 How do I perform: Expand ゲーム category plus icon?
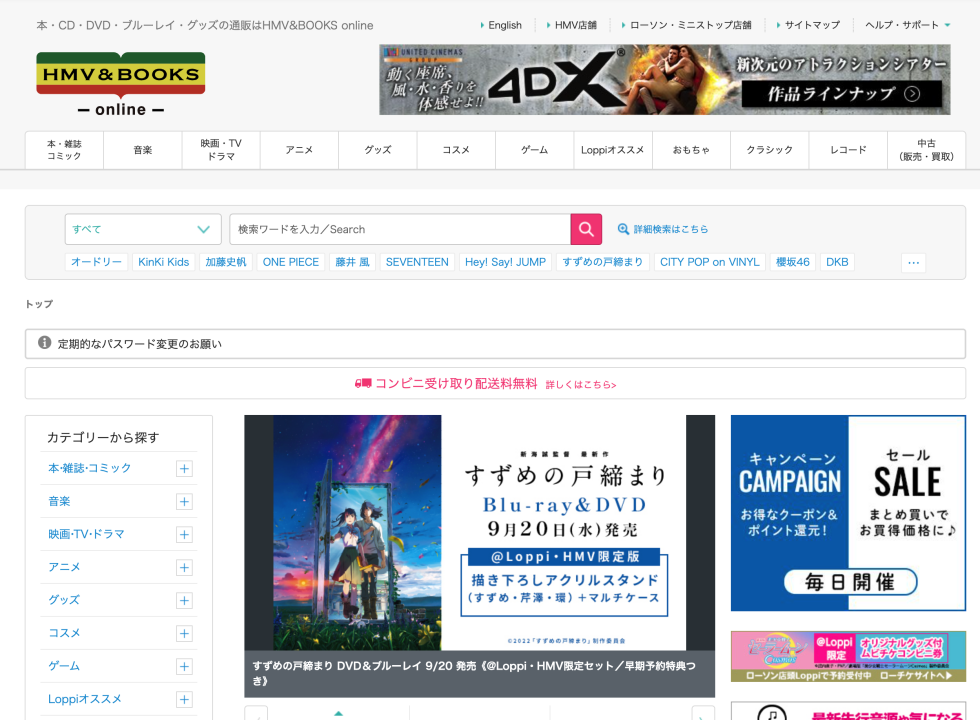[184, 667]
